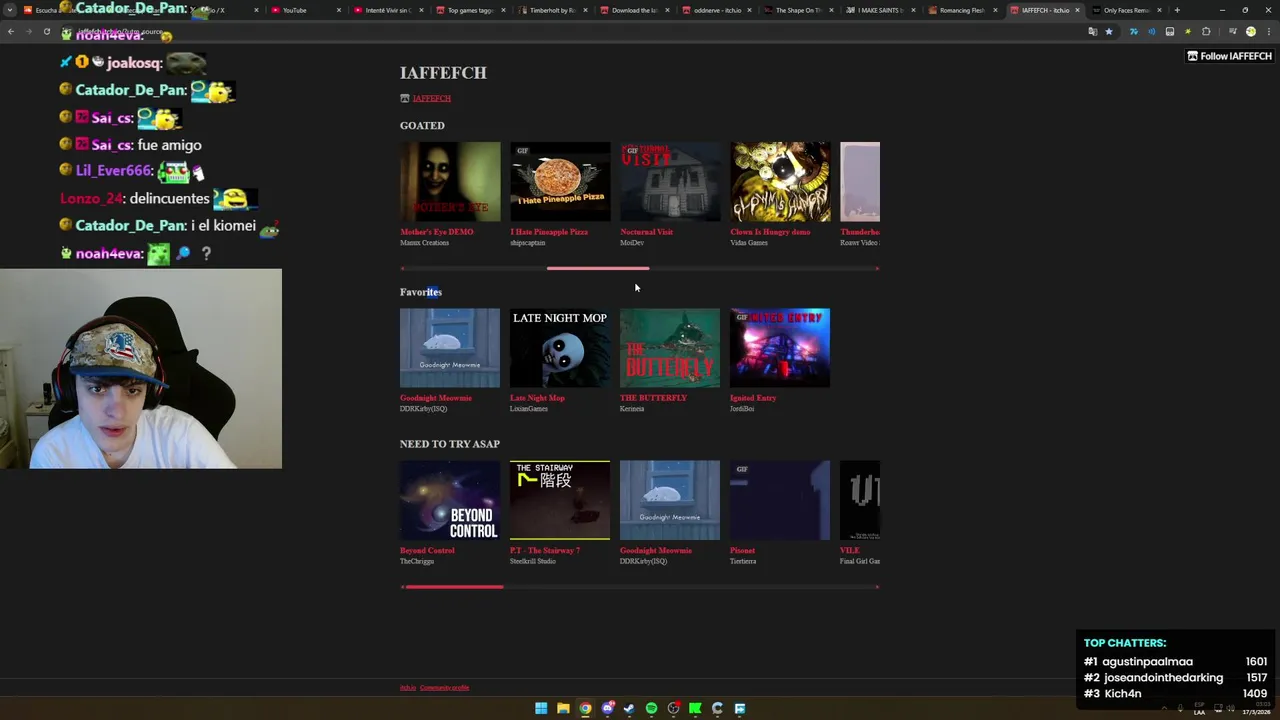Open the 7TV extension icon
This screenshot has width=1280, height=720.
pyautogui.click(x=1133, y=32)
